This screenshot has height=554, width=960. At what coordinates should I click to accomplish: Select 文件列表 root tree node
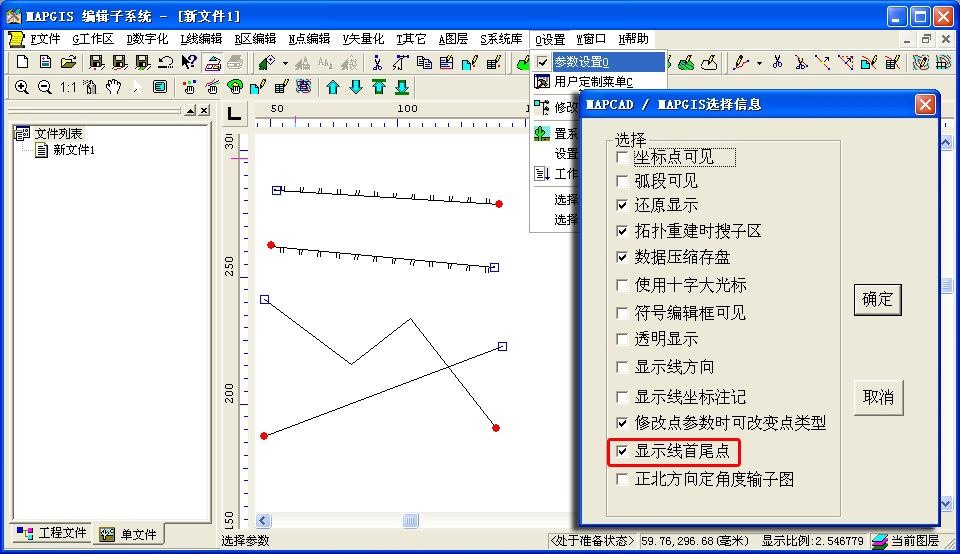[58, 133]
